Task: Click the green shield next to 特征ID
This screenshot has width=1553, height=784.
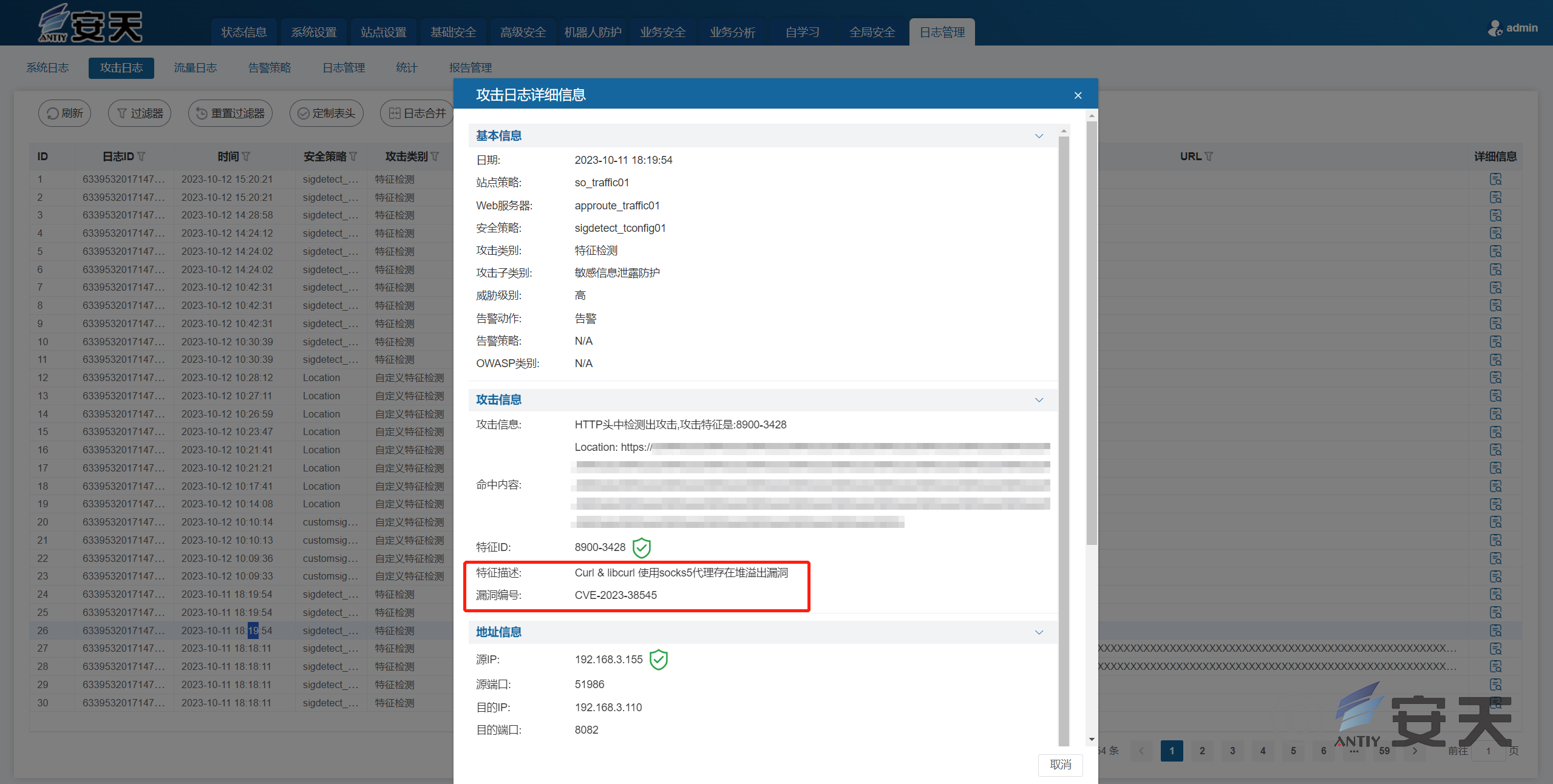Action: tap(641, 547)
